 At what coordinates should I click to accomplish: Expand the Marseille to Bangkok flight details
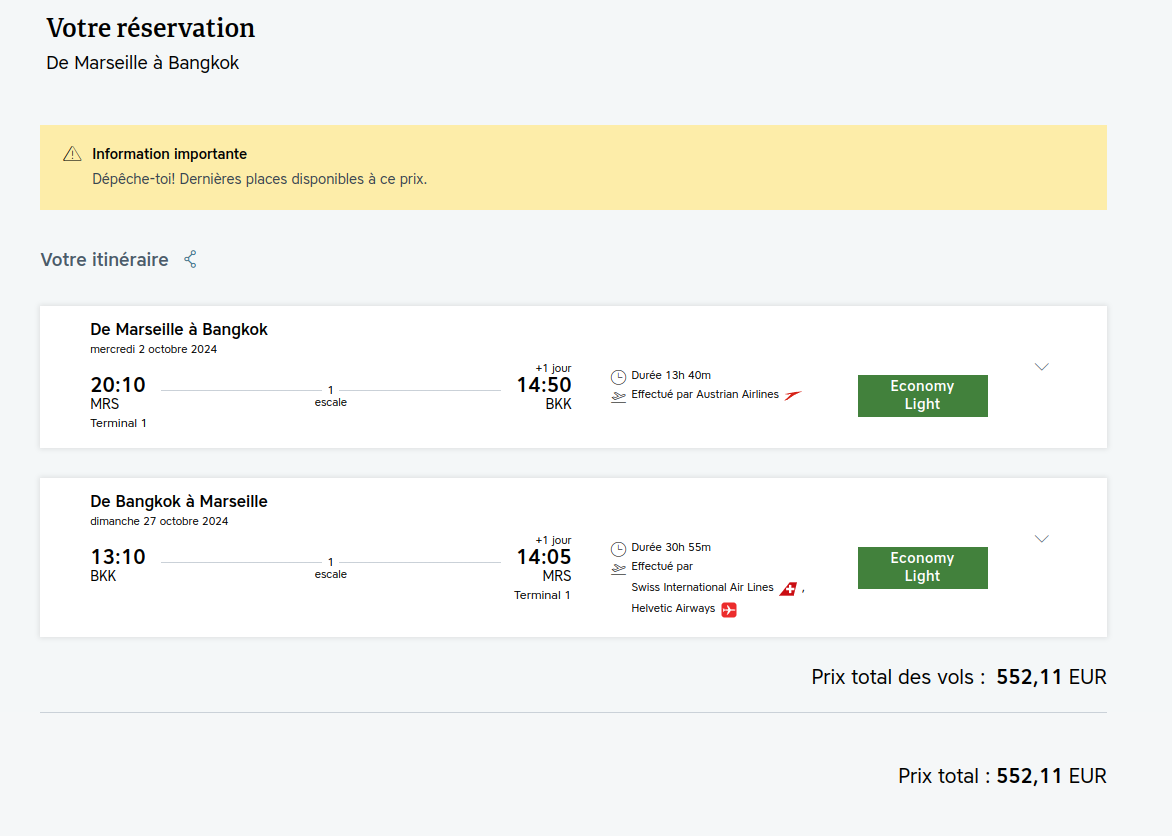(x=1041, y=367)
